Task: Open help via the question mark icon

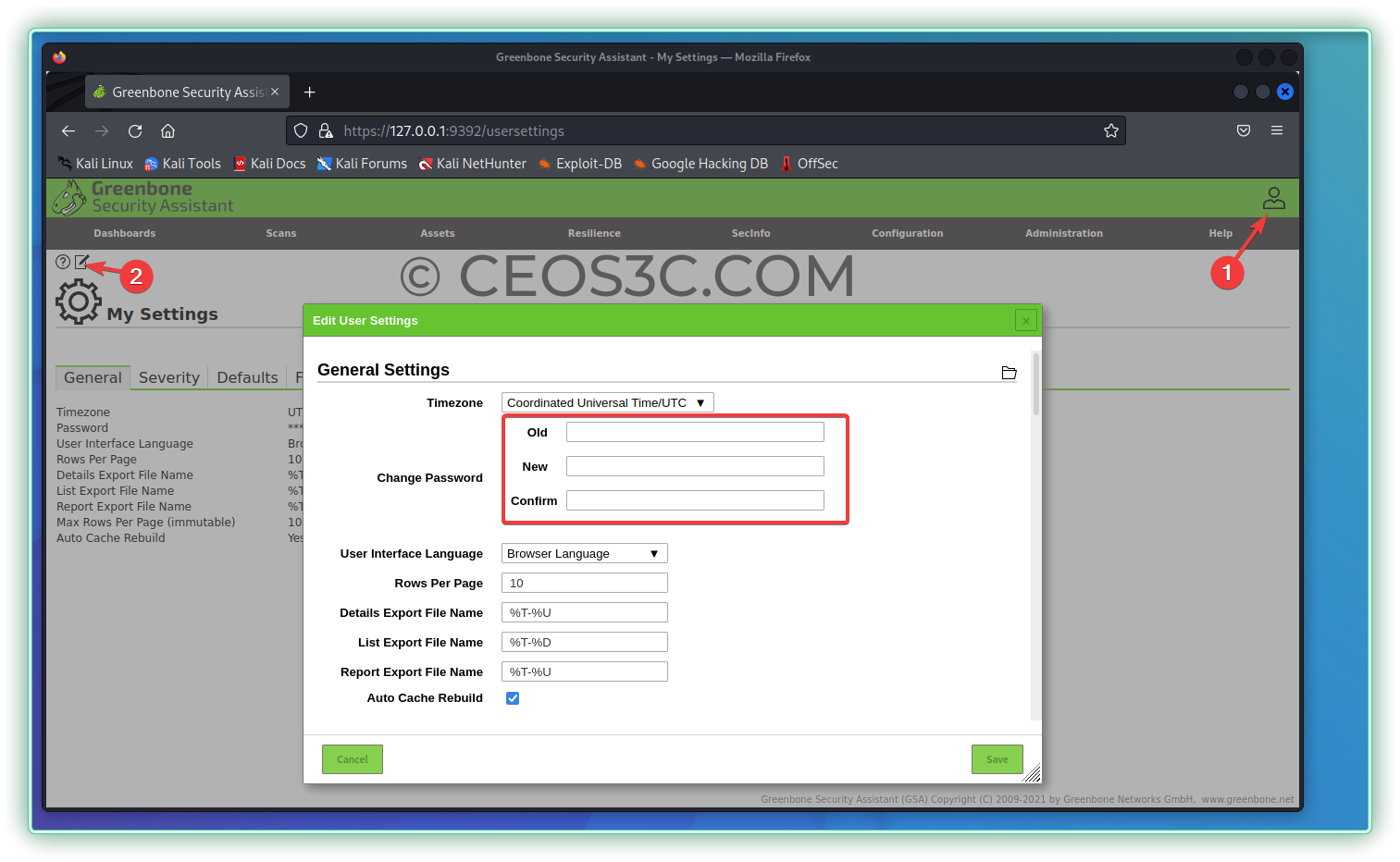Action: click(62, 262)
